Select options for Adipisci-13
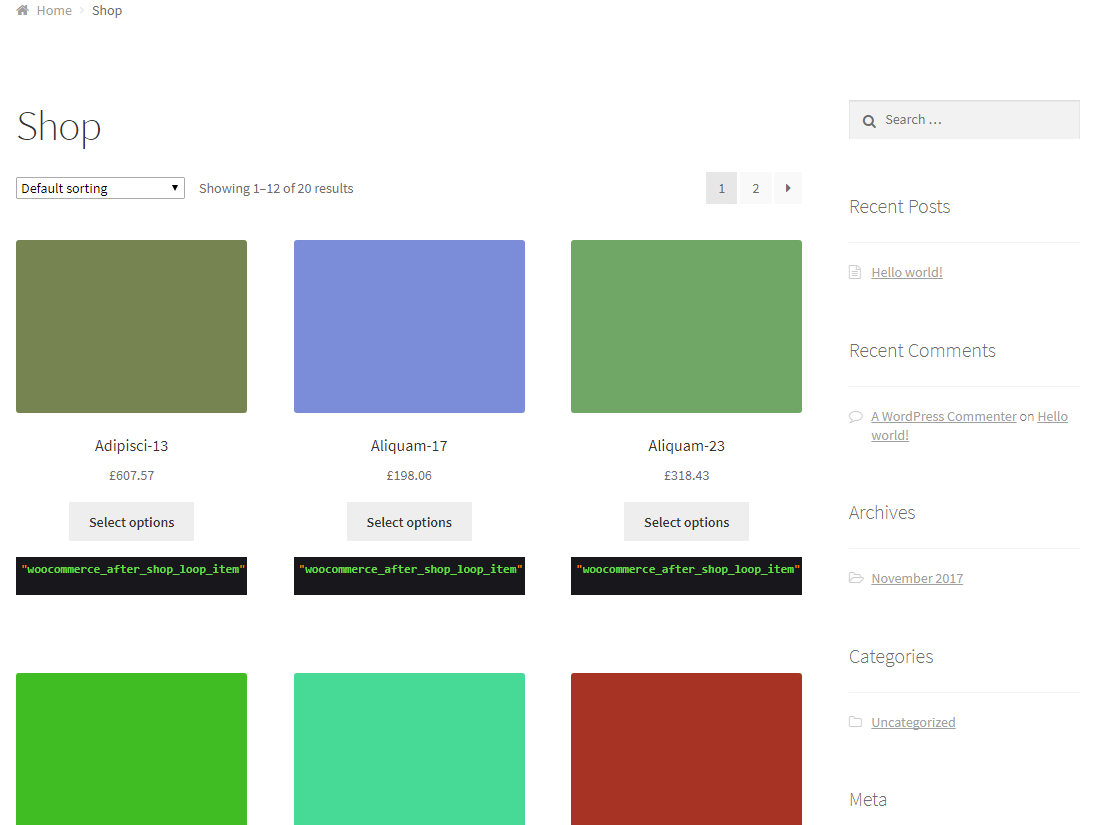The image size is (1107, 825). pyautogui.click(x=131, y=522)
